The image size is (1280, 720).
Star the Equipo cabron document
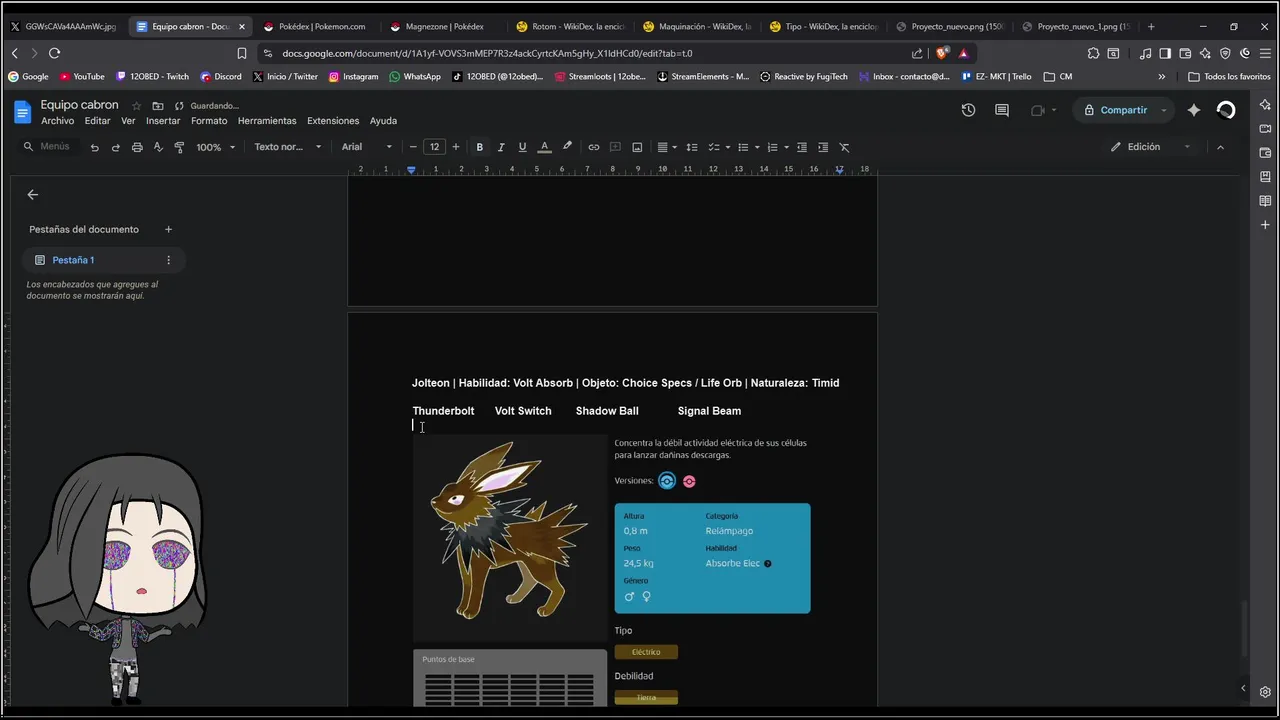[136, 106]
